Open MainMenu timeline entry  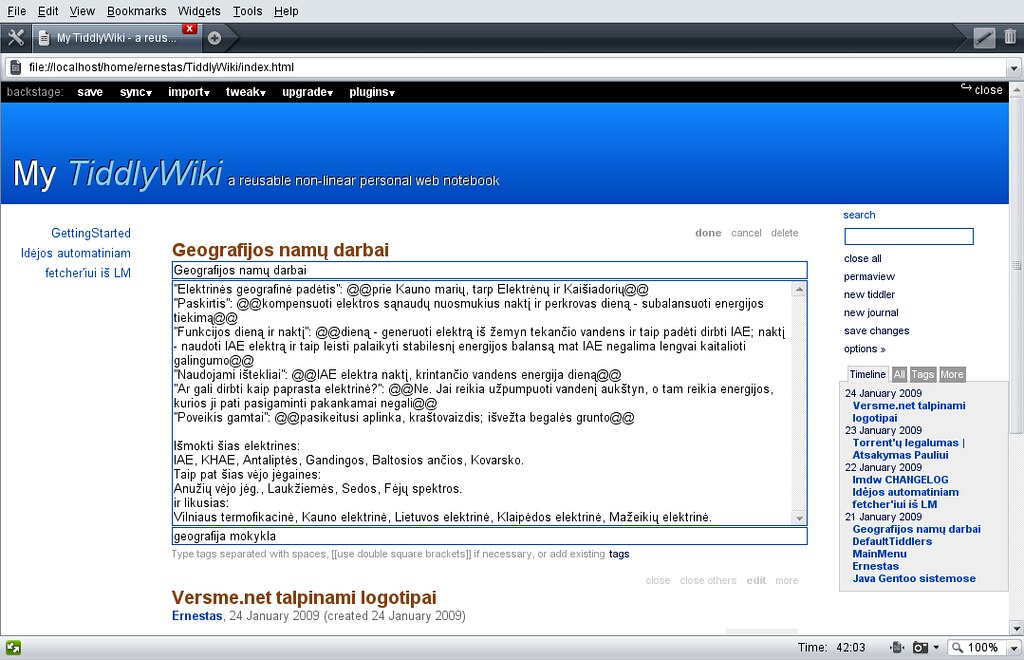tap(879, 554)
